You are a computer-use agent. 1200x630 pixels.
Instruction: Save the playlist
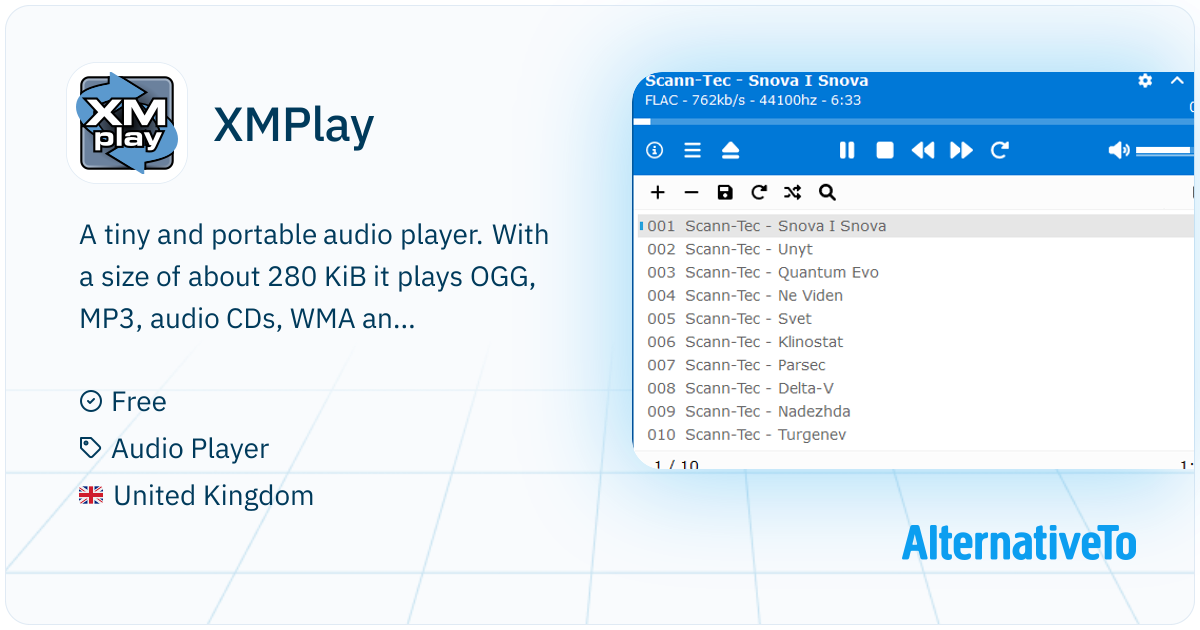(x=725, y=192)
